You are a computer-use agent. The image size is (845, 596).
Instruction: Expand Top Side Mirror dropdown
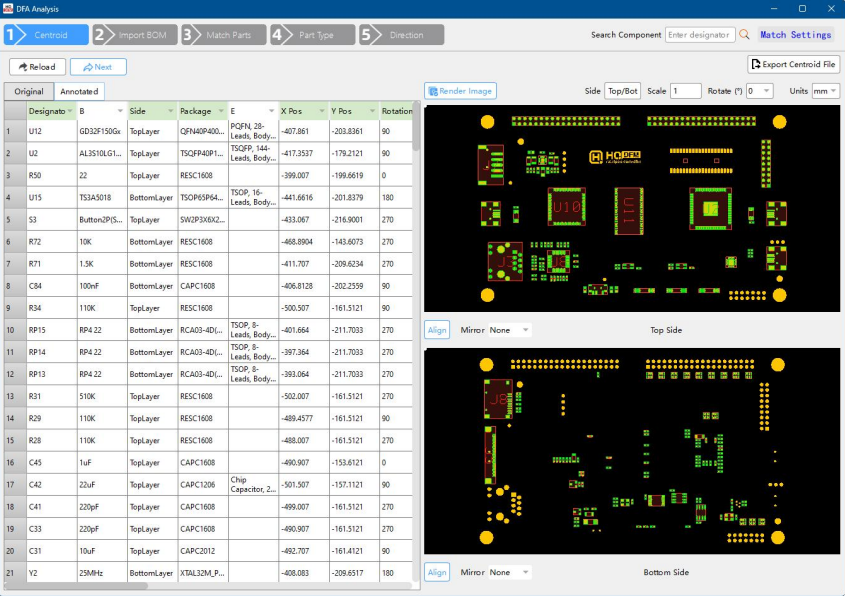click(x=509, y=329)
